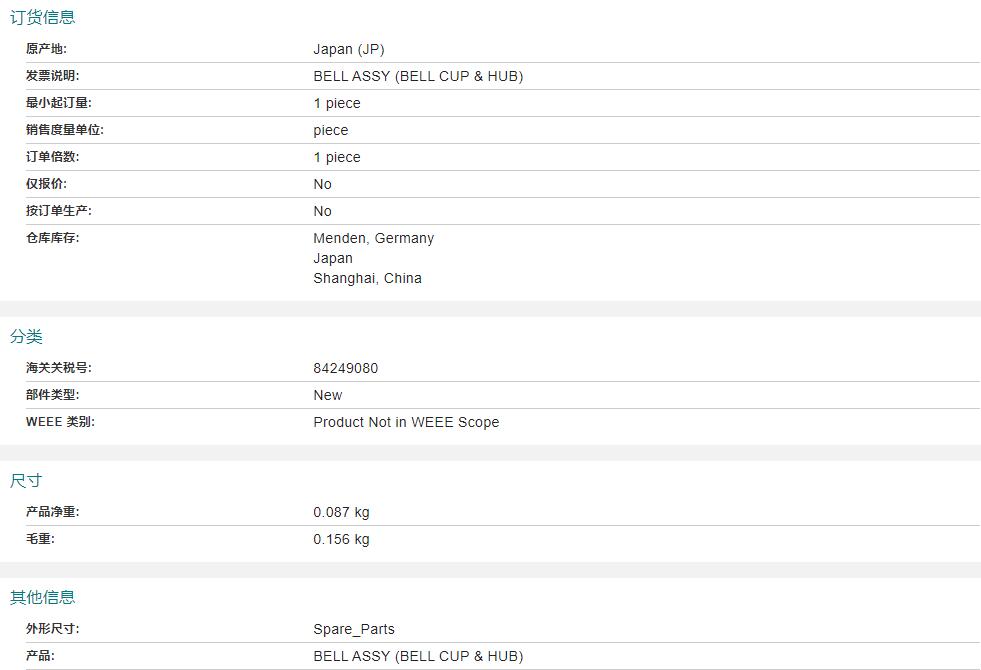Select the Japan (JP) origin value
The width and height of the screenshot is (981, 670).
(348, 49)
